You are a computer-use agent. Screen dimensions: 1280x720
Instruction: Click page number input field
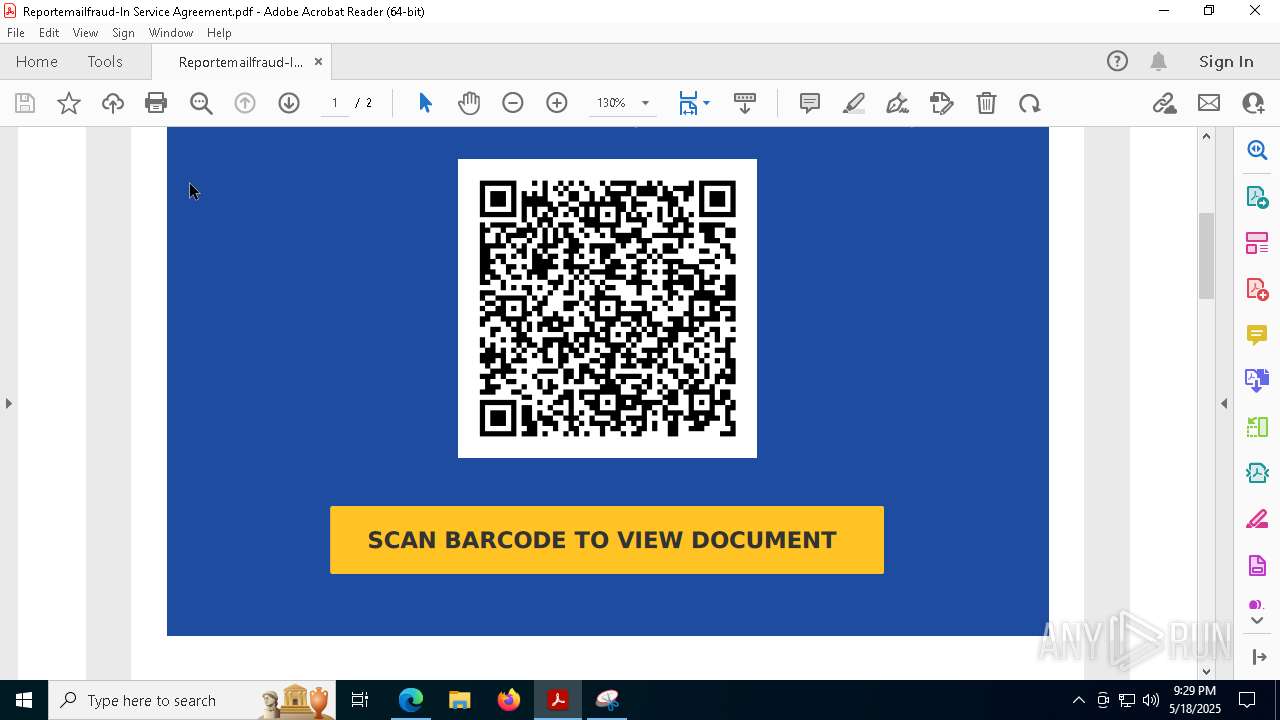[335, 103]
